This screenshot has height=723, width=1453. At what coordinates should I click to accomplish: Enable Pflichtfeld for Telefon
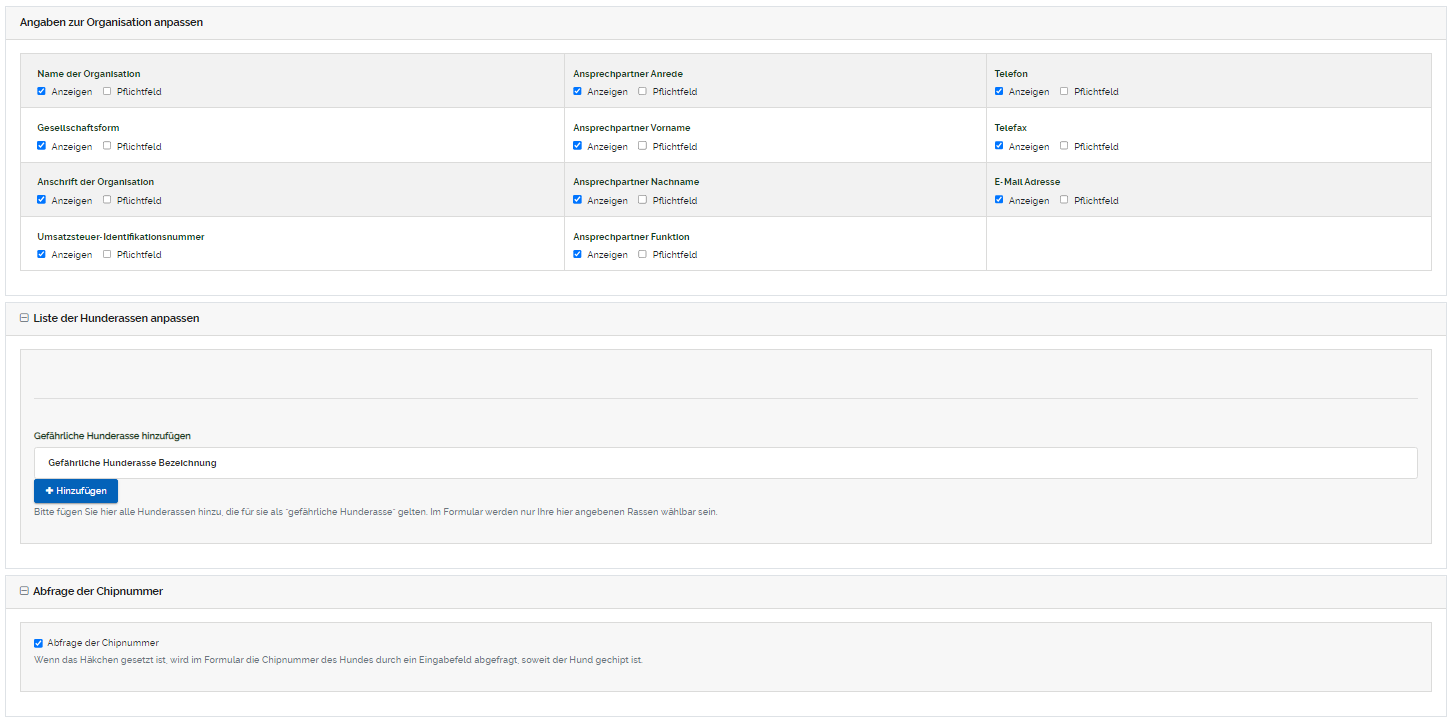(x=1064, y=91)
